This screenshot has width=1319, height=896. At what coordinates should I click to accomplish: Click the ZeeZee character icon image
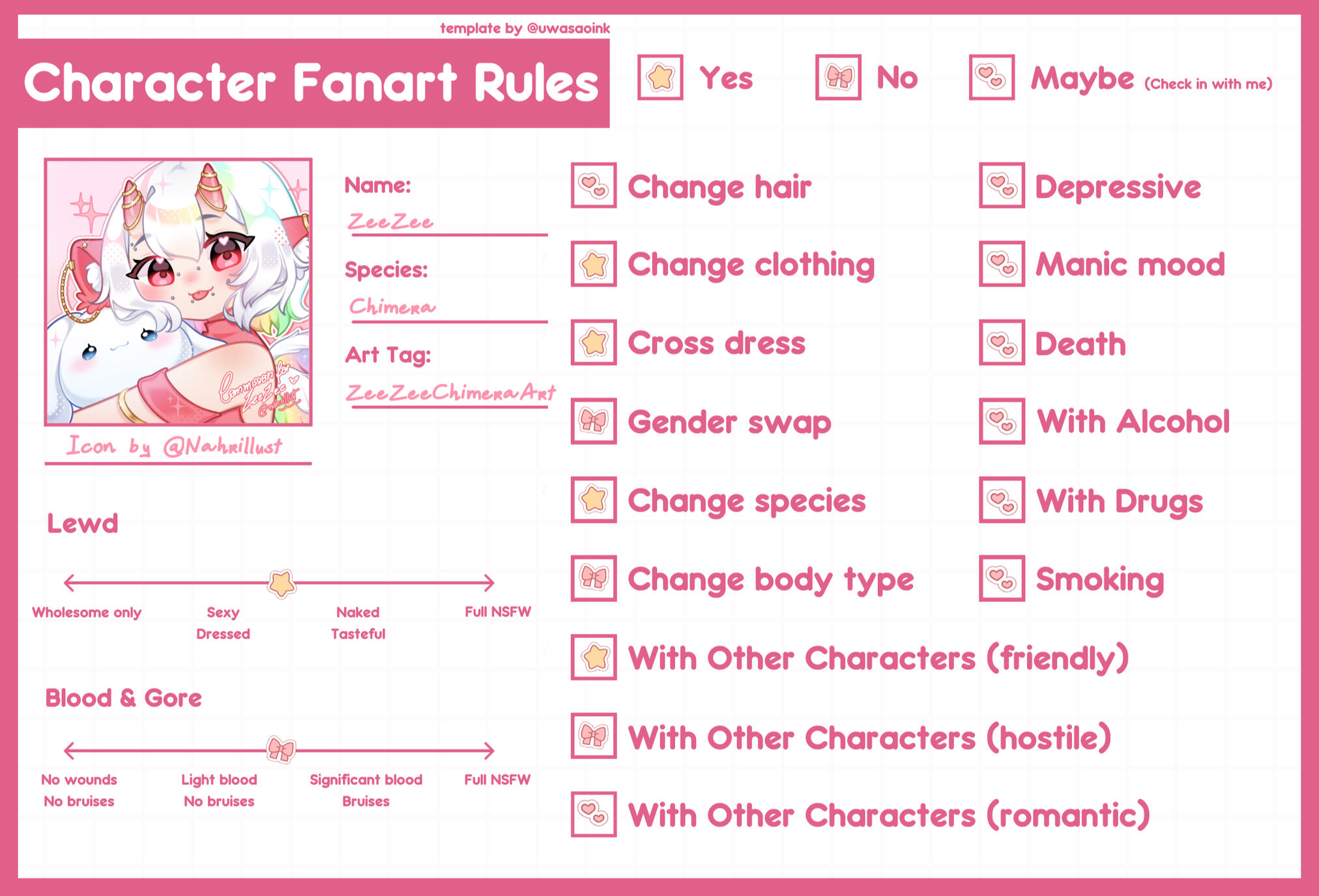tap(178, 292)
